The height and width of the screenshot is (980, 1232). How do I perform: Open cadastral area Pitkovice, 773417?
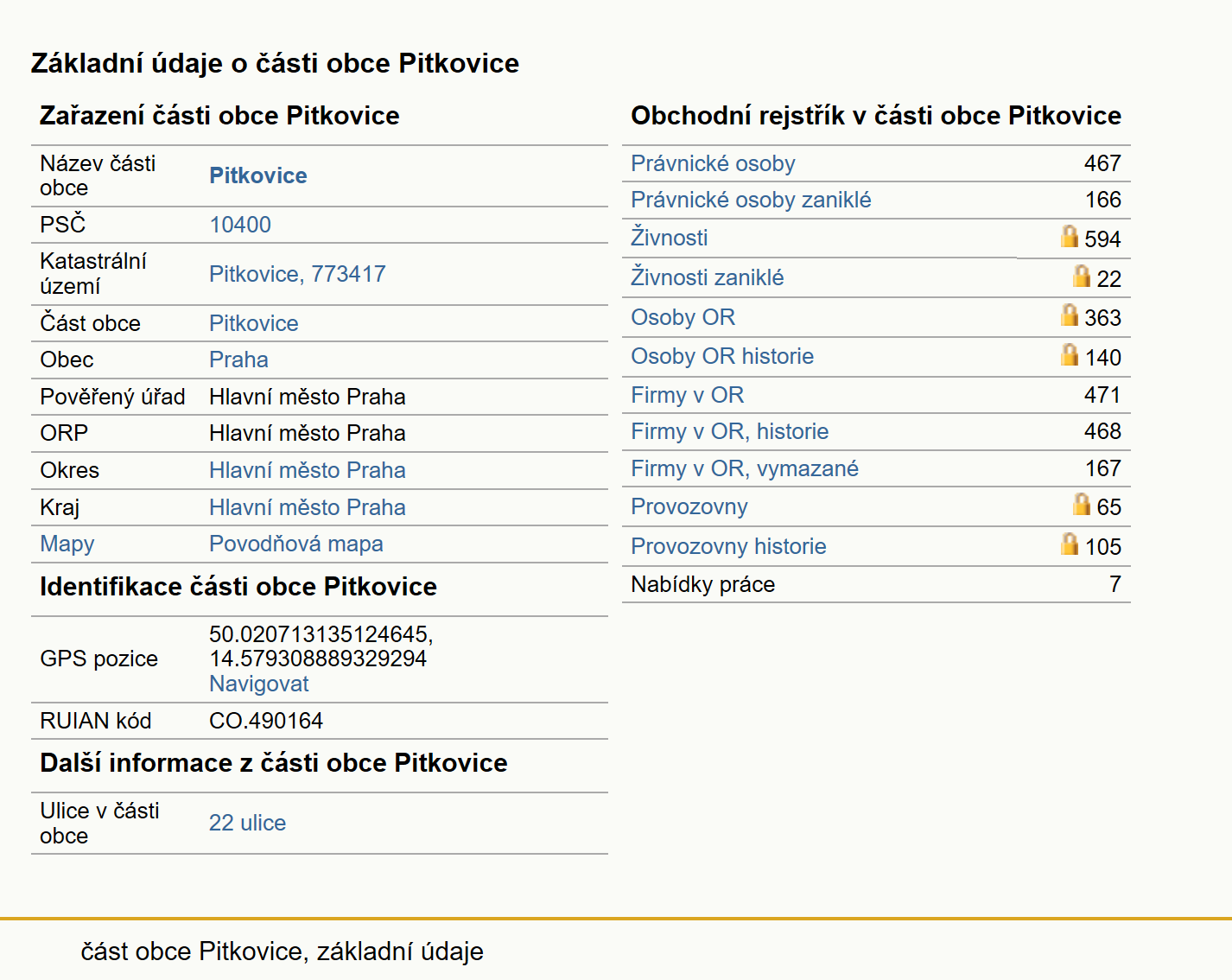(297, 274)
